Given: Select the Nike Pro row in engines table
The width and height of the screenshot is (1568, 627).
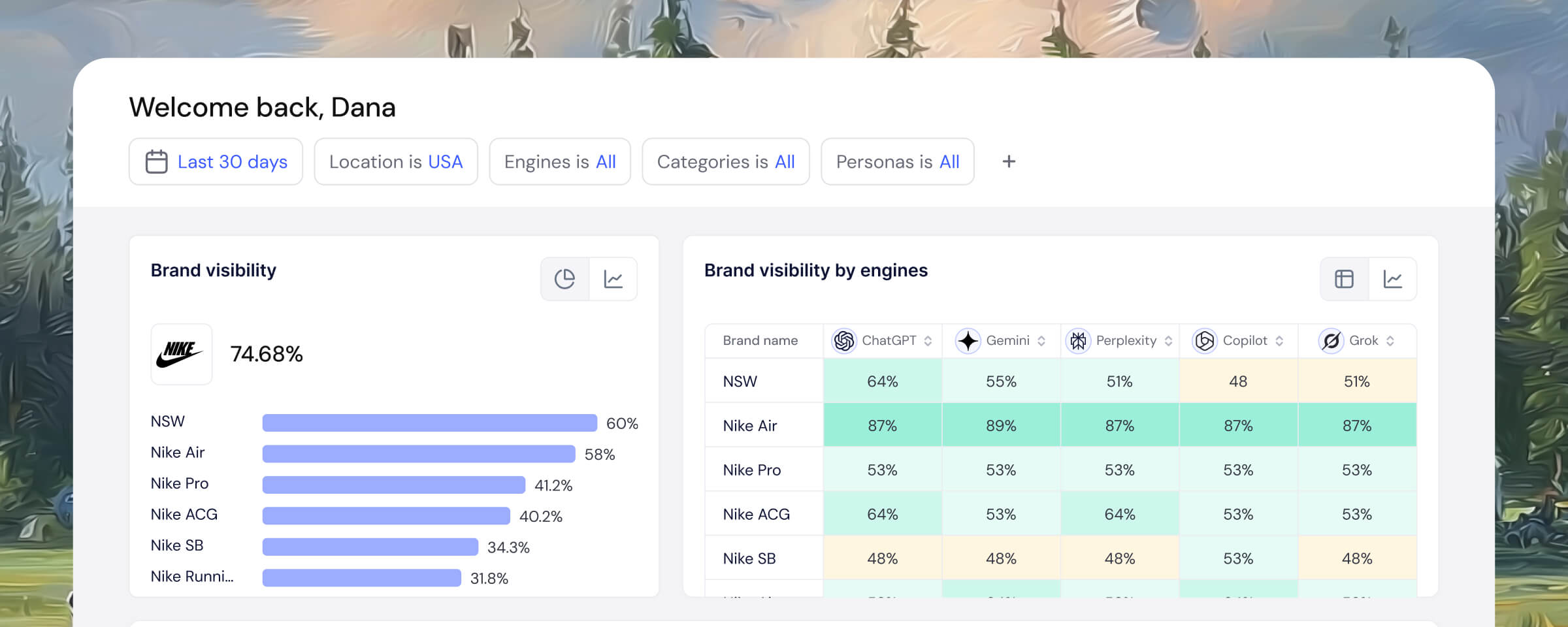Looking at the screenshot, I should point(1060,470).
